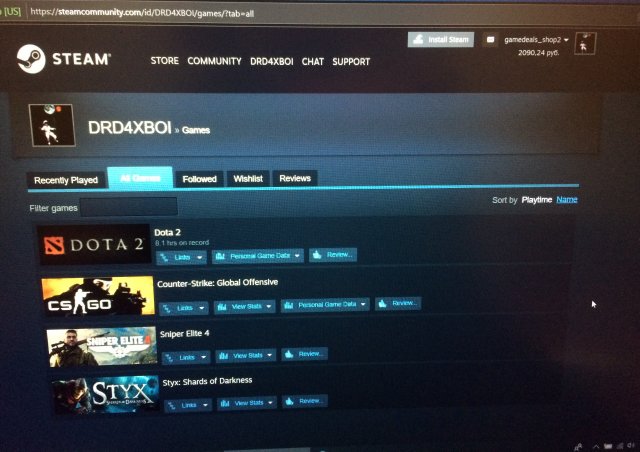Click the account avatar in header
Viewport: 640px width, 452px height.
click(x=585, y=43)
